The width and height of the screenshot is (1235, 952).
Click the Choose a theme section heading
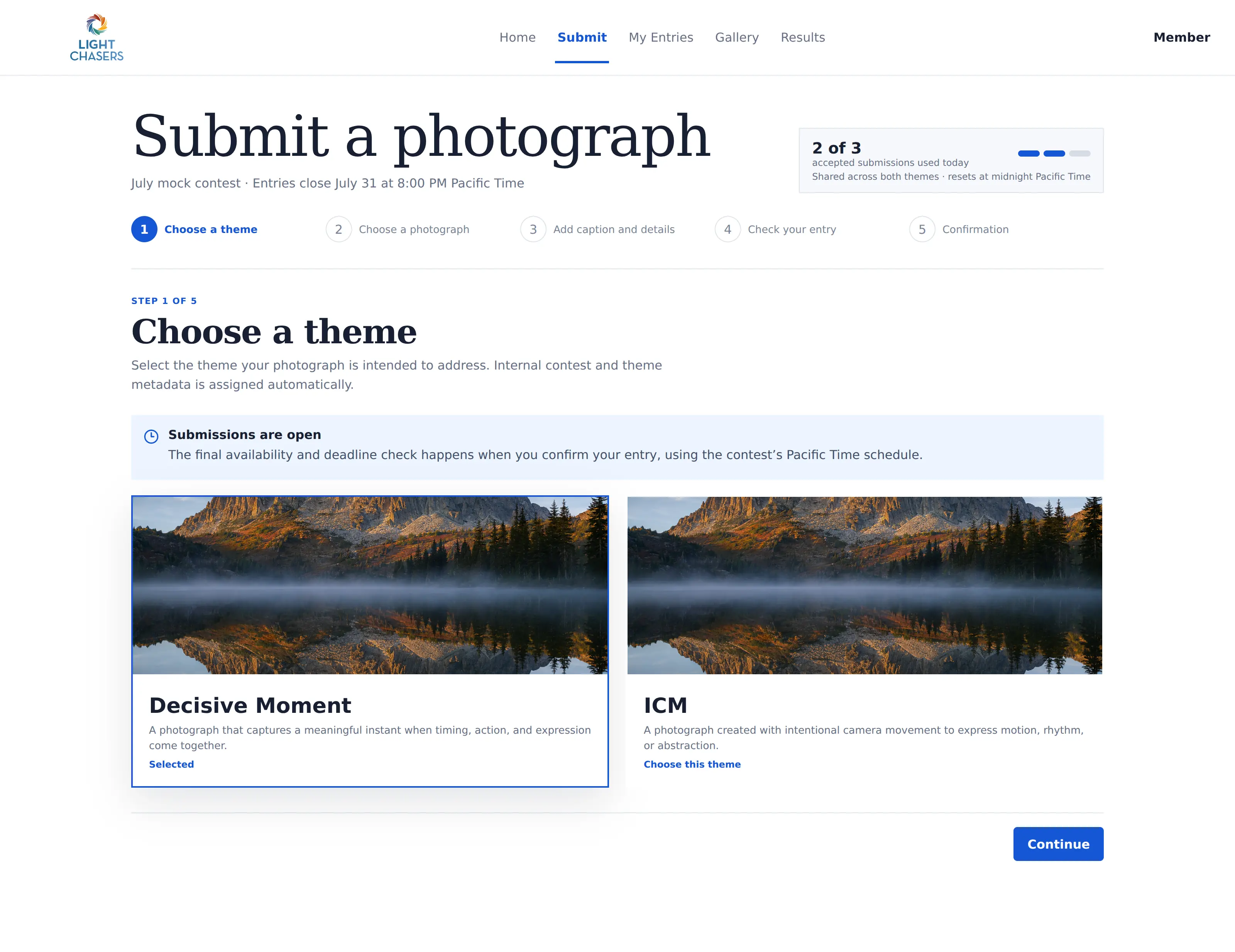click(274, 332)
